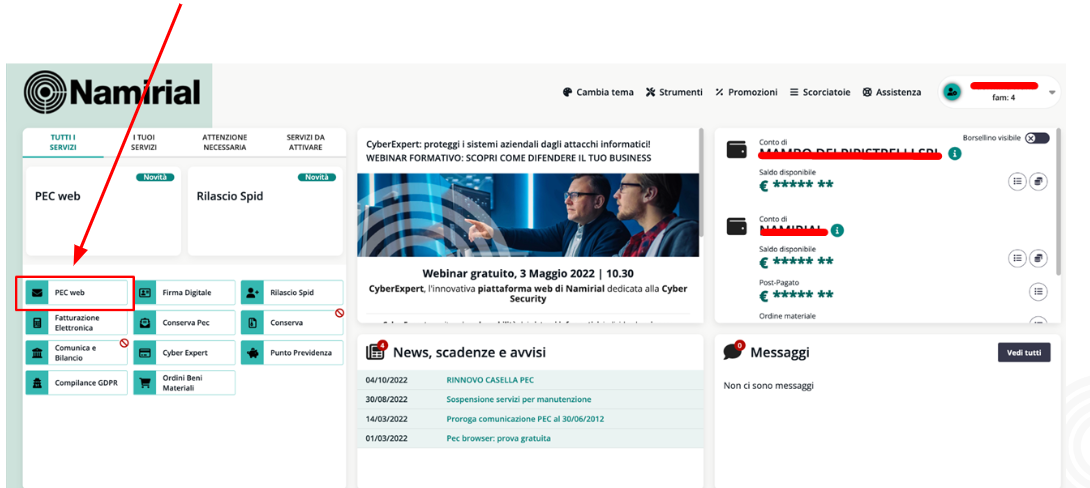Open the Conserva document icon
This screenshot has height=488, width=1090.
pyautogui.click(x=252, y=323)
